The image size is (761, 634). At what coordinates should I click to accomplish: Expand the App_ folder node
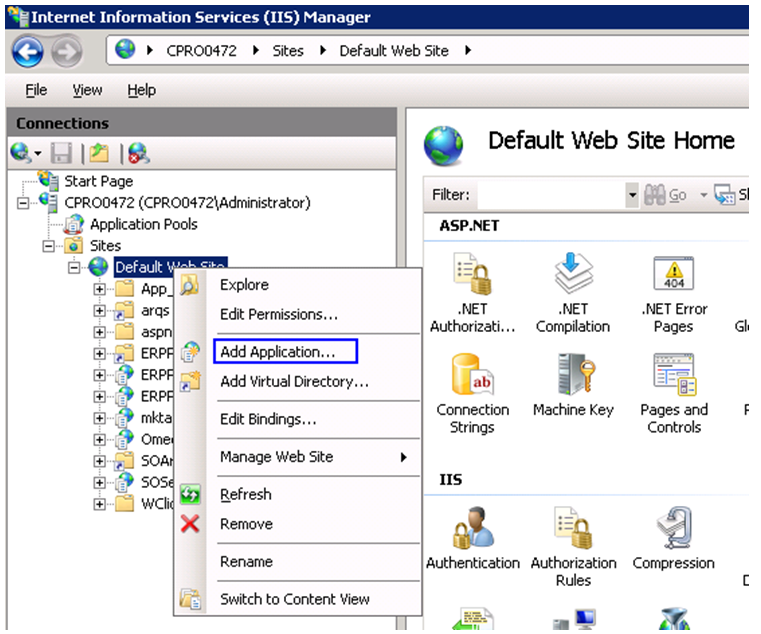click(x=99, y=289)
